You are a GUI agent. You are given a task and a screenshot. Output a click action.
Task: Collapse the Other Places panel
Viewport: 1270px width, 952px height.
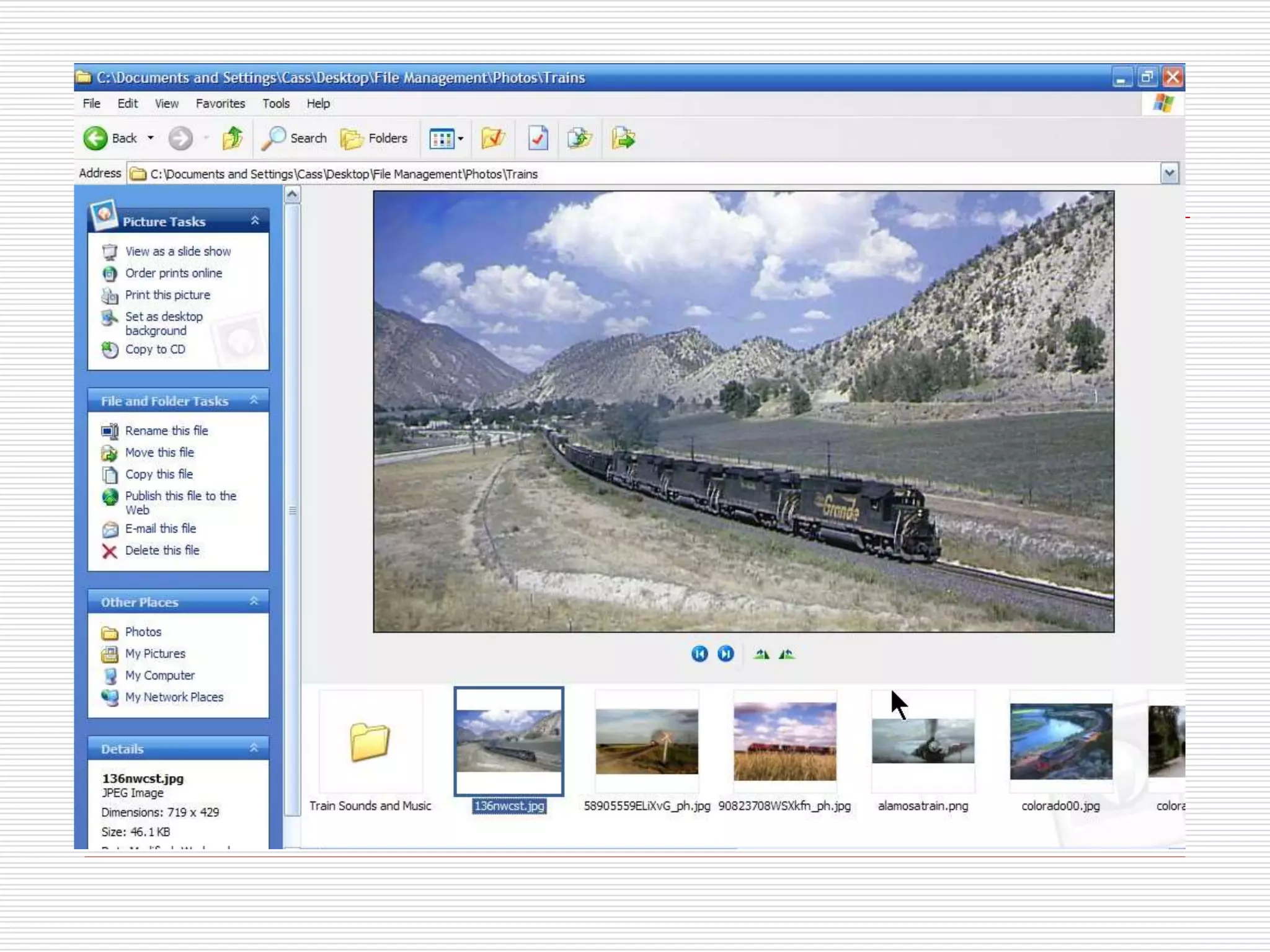pos(254,601)
